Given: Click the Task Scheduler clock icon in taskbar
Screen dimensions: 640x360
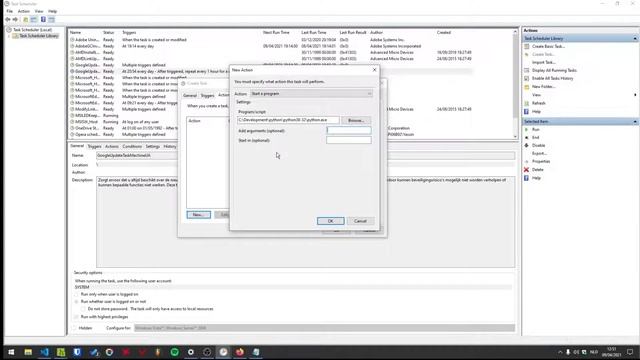Looking at the screenshot, I should click(x=223, y=352).
